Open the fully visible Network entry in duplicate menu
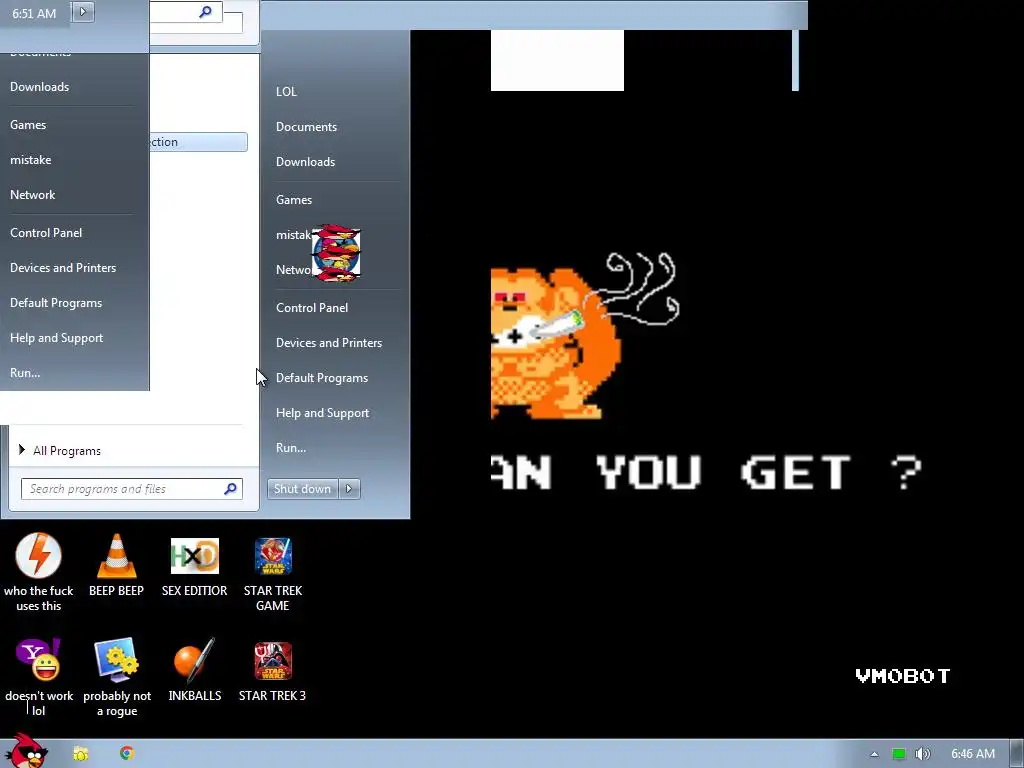The height and width of the screenshot is (768, 1024). tap(33, 195)
